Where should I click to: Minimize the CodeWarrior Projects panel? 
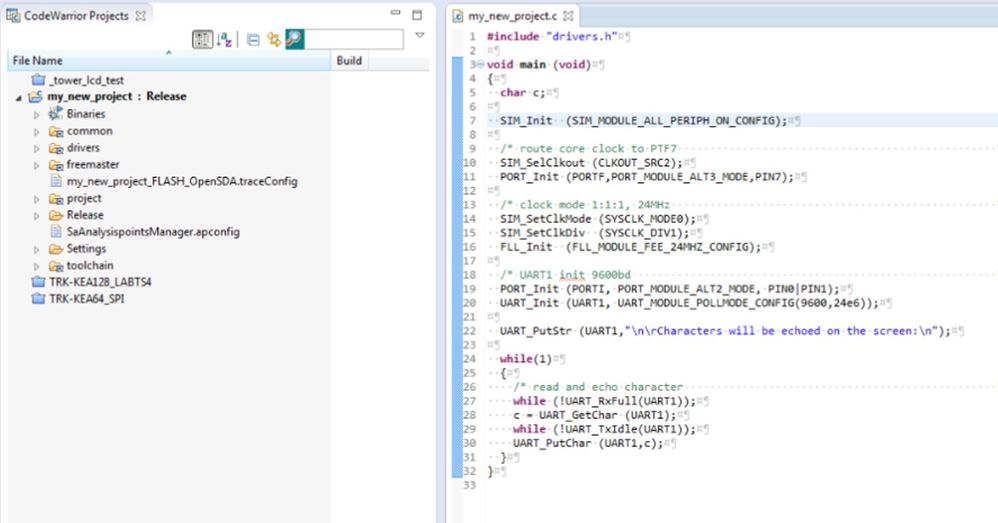pos(395,13)
